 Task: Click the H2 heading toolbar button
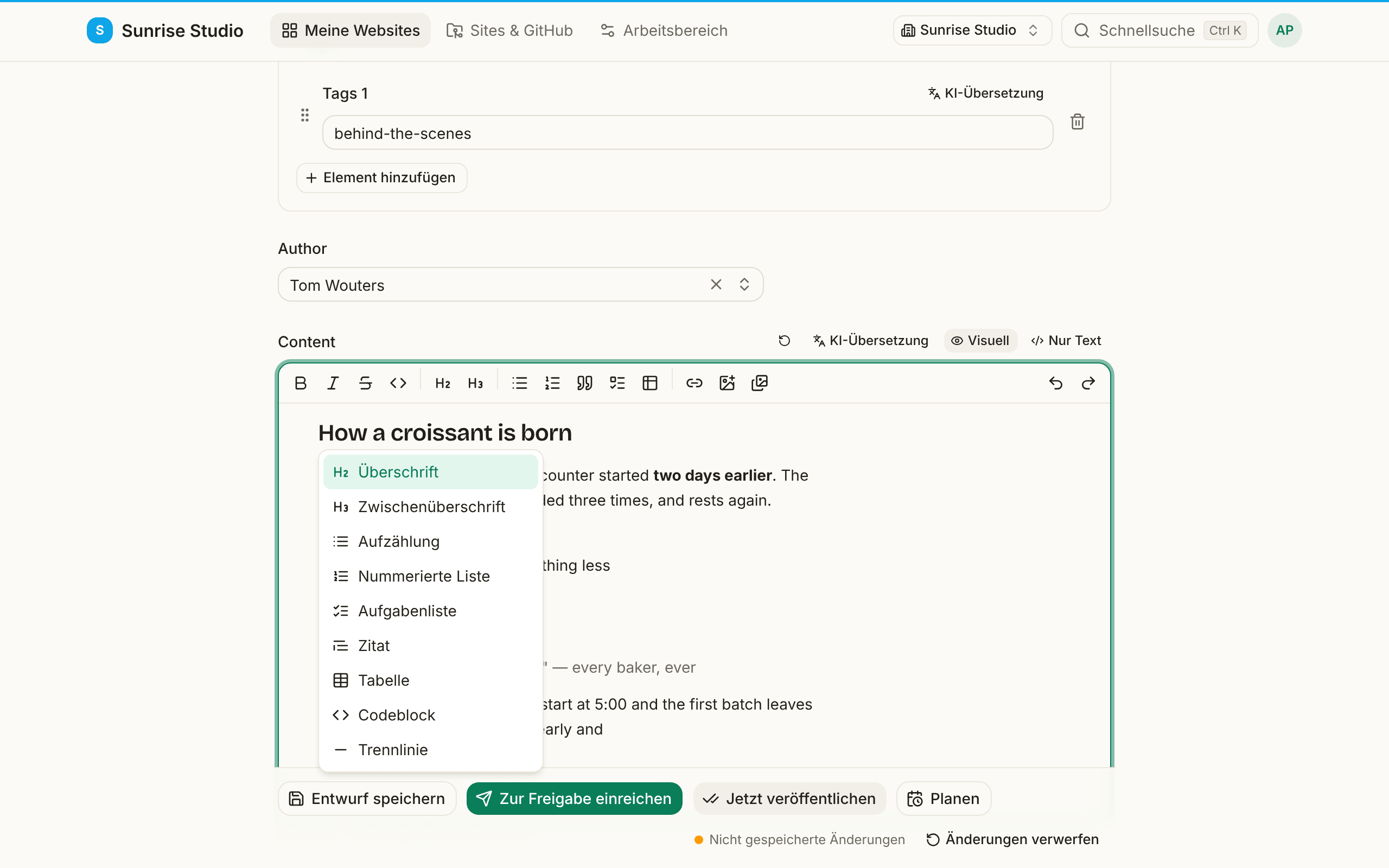point(443,383)
